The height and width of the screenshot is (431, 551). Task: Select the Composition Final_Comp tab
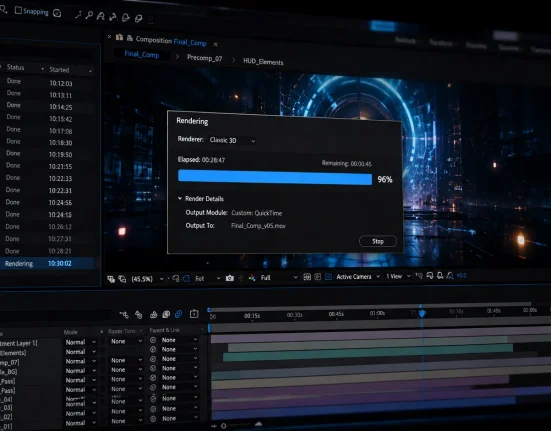tap(171, 41)
